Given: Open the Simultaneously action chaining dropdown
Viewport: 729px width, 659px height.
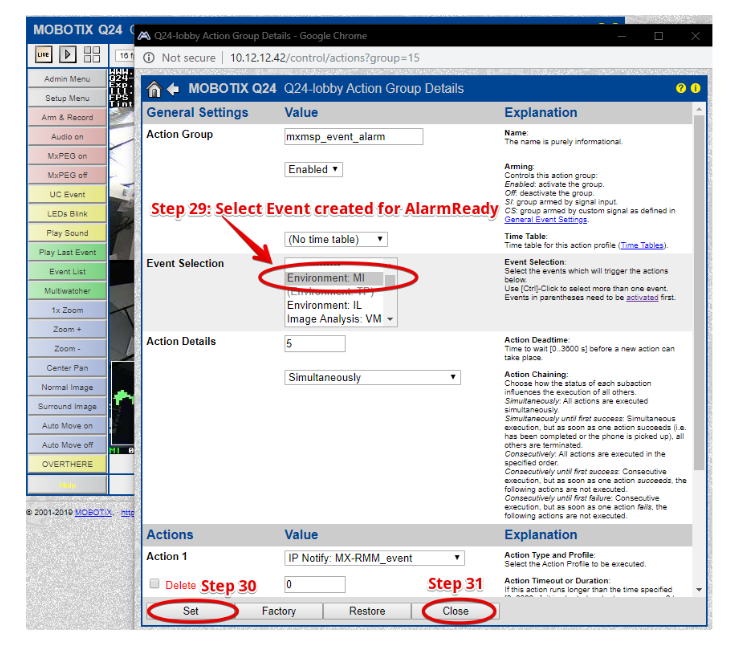Looking at the screenshot, I should point(372,377).
